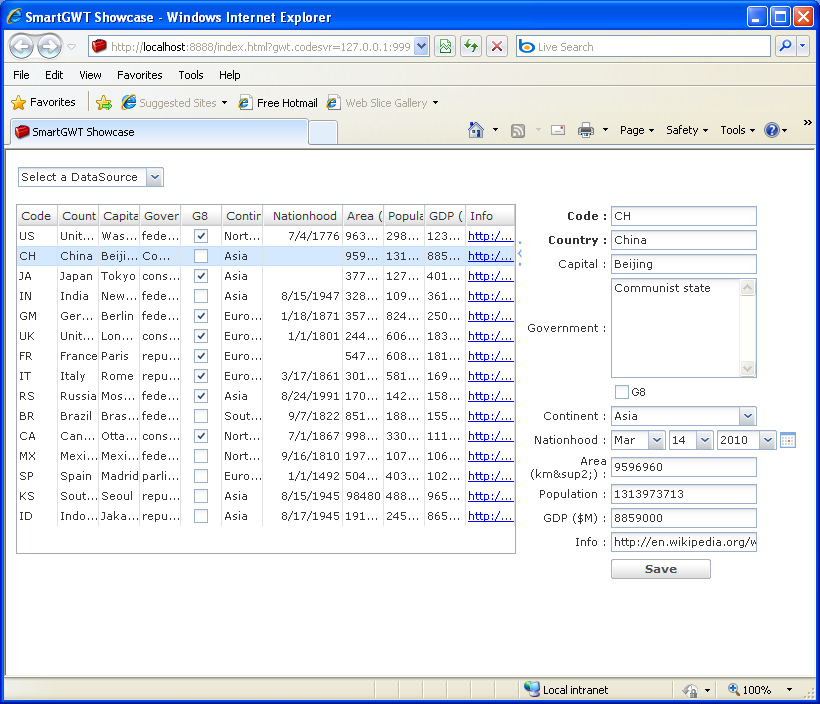Toggle G8 checkbox in the Russia row

201,396
